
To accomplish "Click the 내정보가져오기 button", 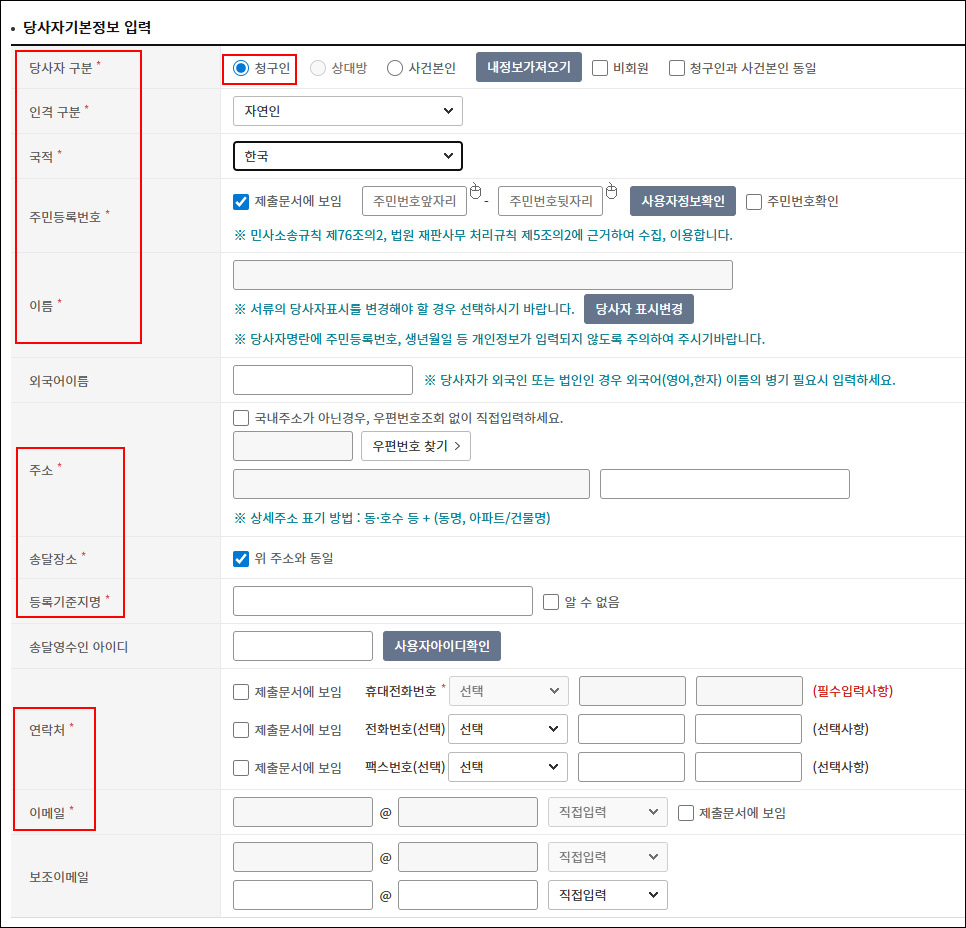I will [x=529, y=67].
